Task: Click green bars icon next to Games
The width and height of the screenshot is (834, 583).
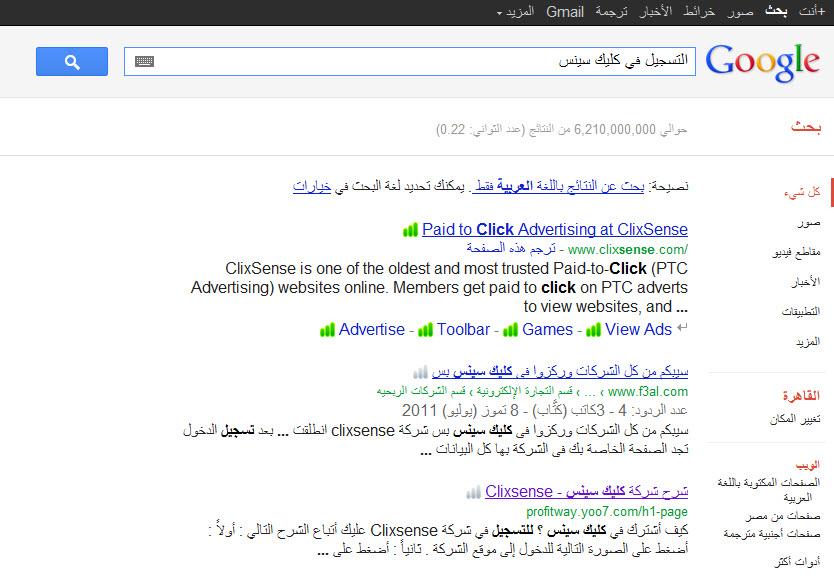Action: point(510,330)
